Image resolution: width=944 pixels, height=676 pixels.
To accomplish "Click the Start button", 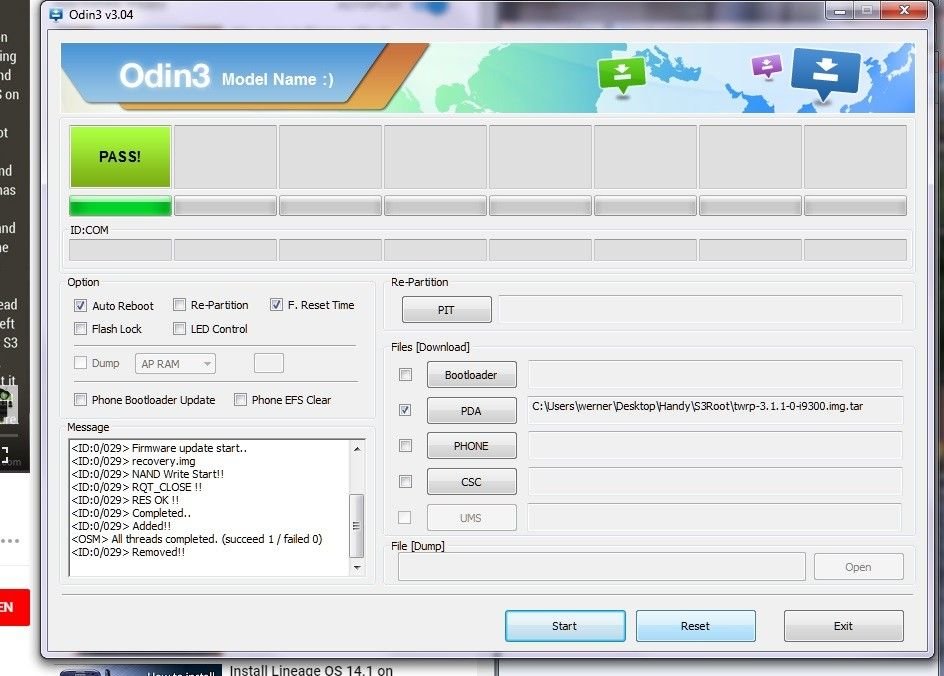I will click(x=565, y=626).
